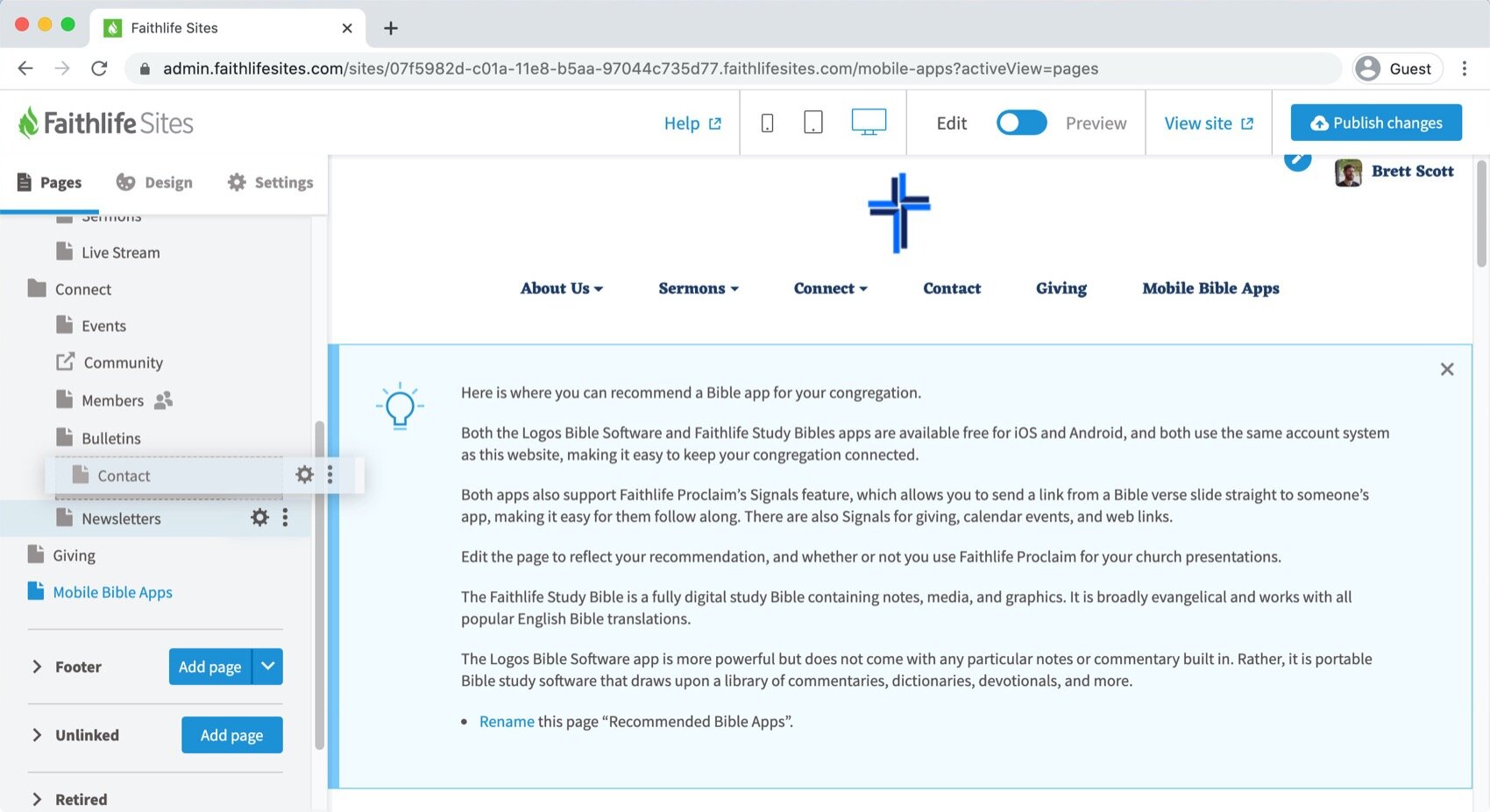
Task: Toggle the Edit/Preview switch
Action: [1021, 123]
